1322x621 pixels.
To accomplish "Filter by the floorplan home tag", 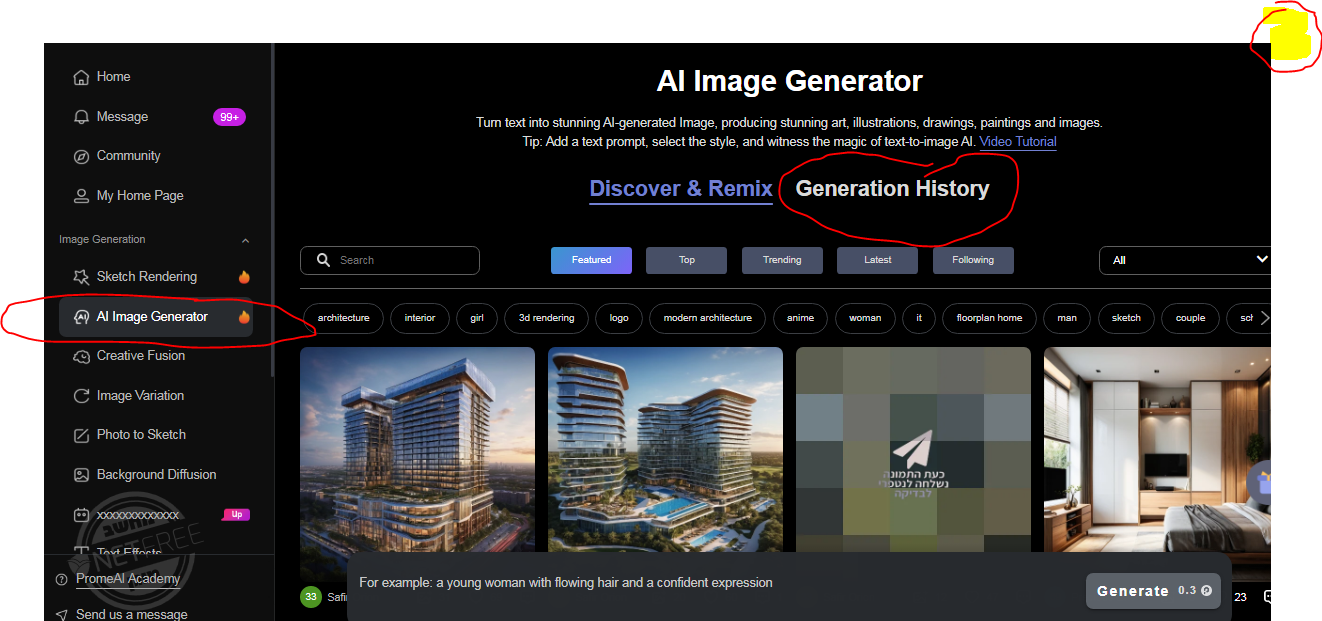I will point(989,318).
